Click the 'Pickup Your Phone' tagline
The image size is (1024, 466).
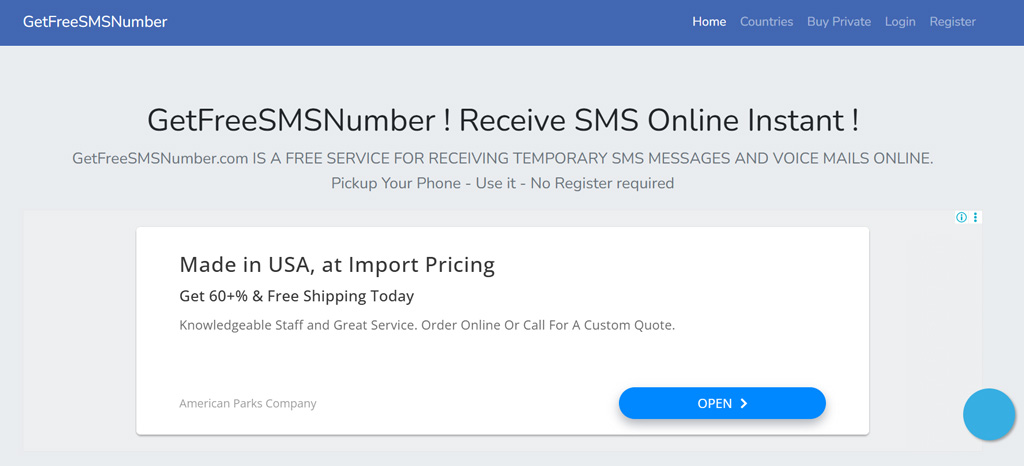click(502, 183)
